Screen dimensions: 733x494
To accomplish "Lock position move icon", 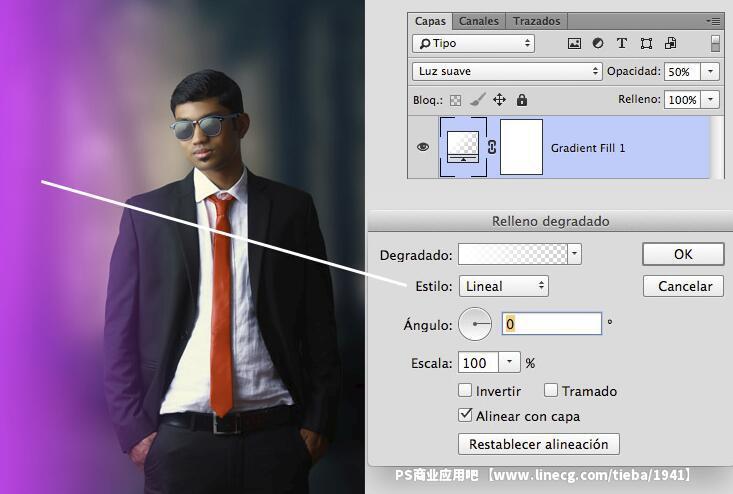I will [499, 100].
